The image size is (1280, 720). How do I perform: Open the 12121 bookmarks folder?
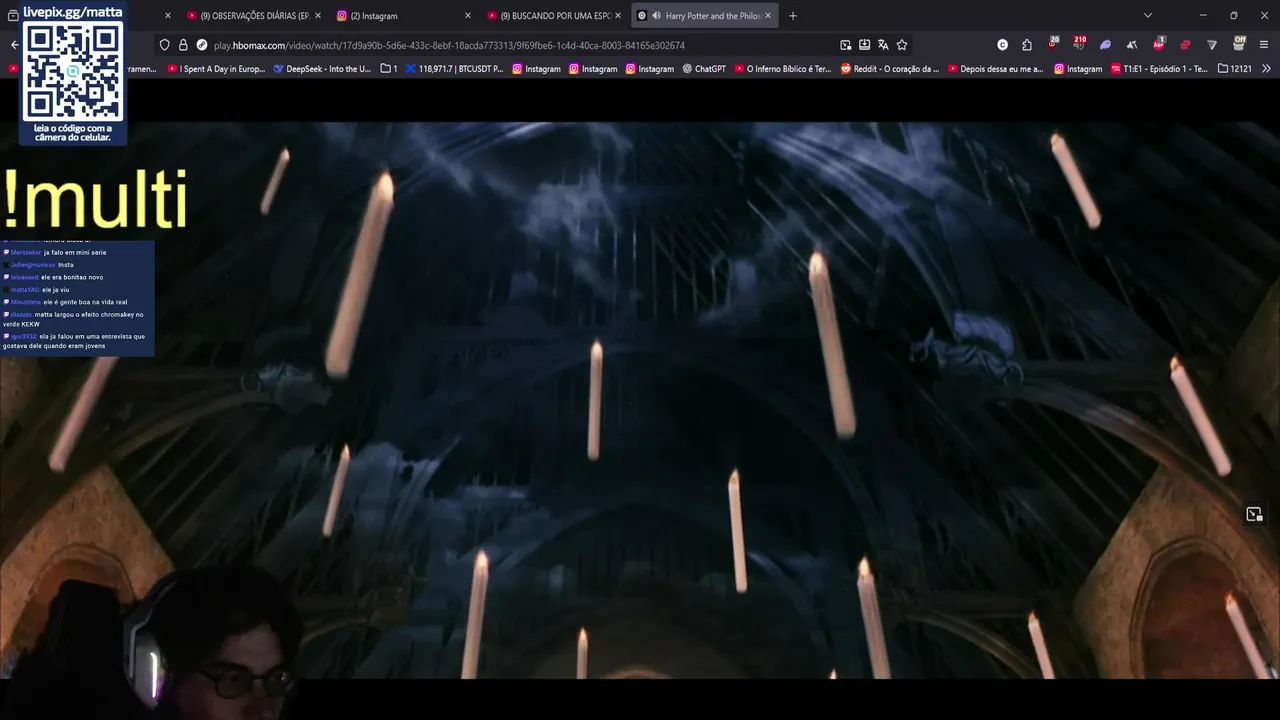[x=1234, y=69]
